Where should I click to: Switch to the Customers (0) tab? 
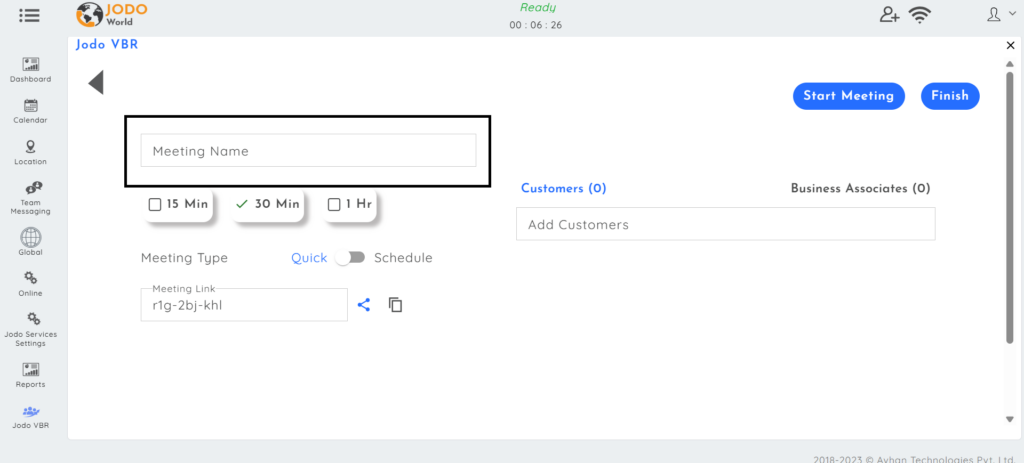point(564,188)
